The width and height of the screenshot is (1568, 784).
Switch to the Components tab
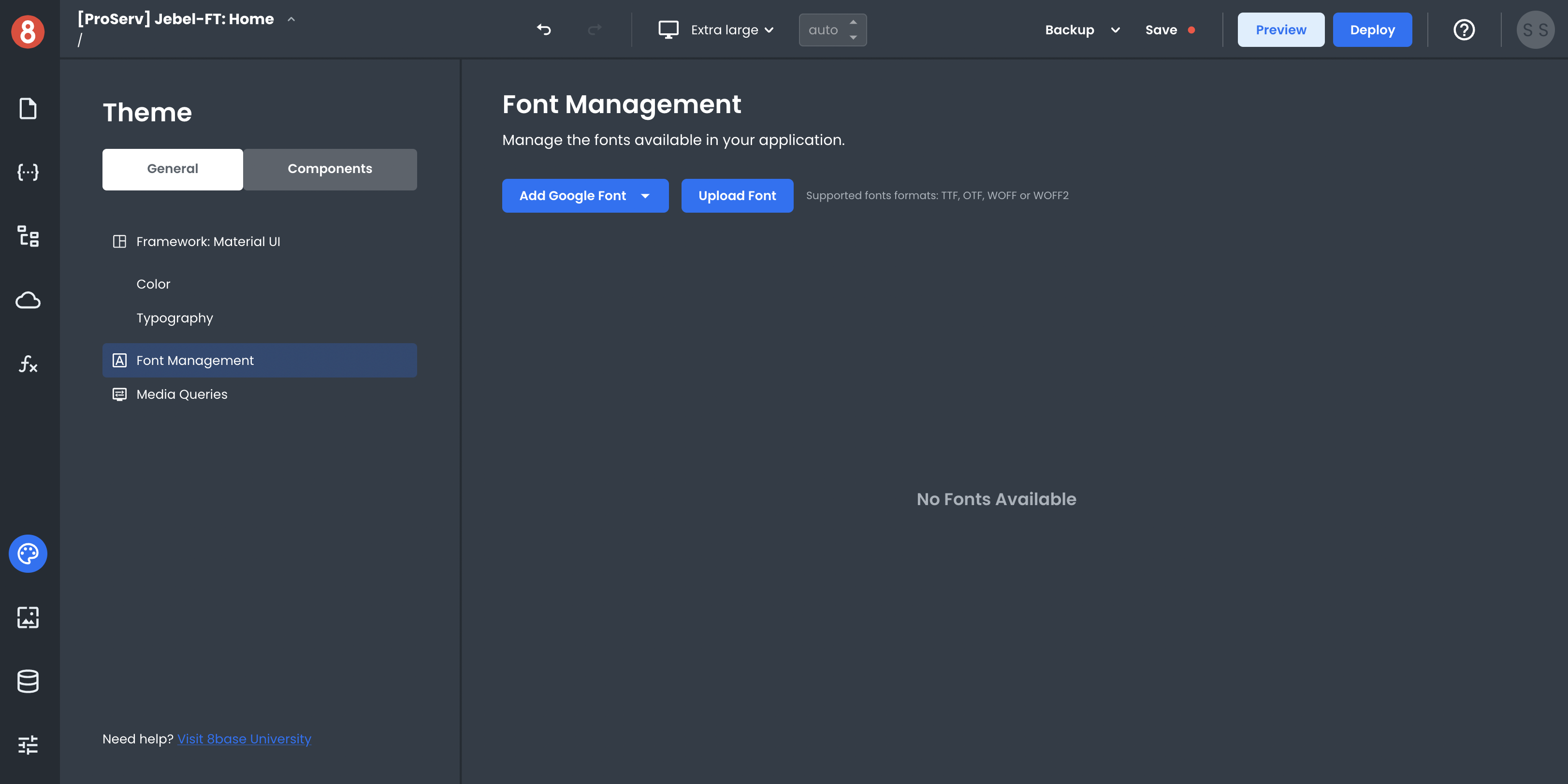330,169
